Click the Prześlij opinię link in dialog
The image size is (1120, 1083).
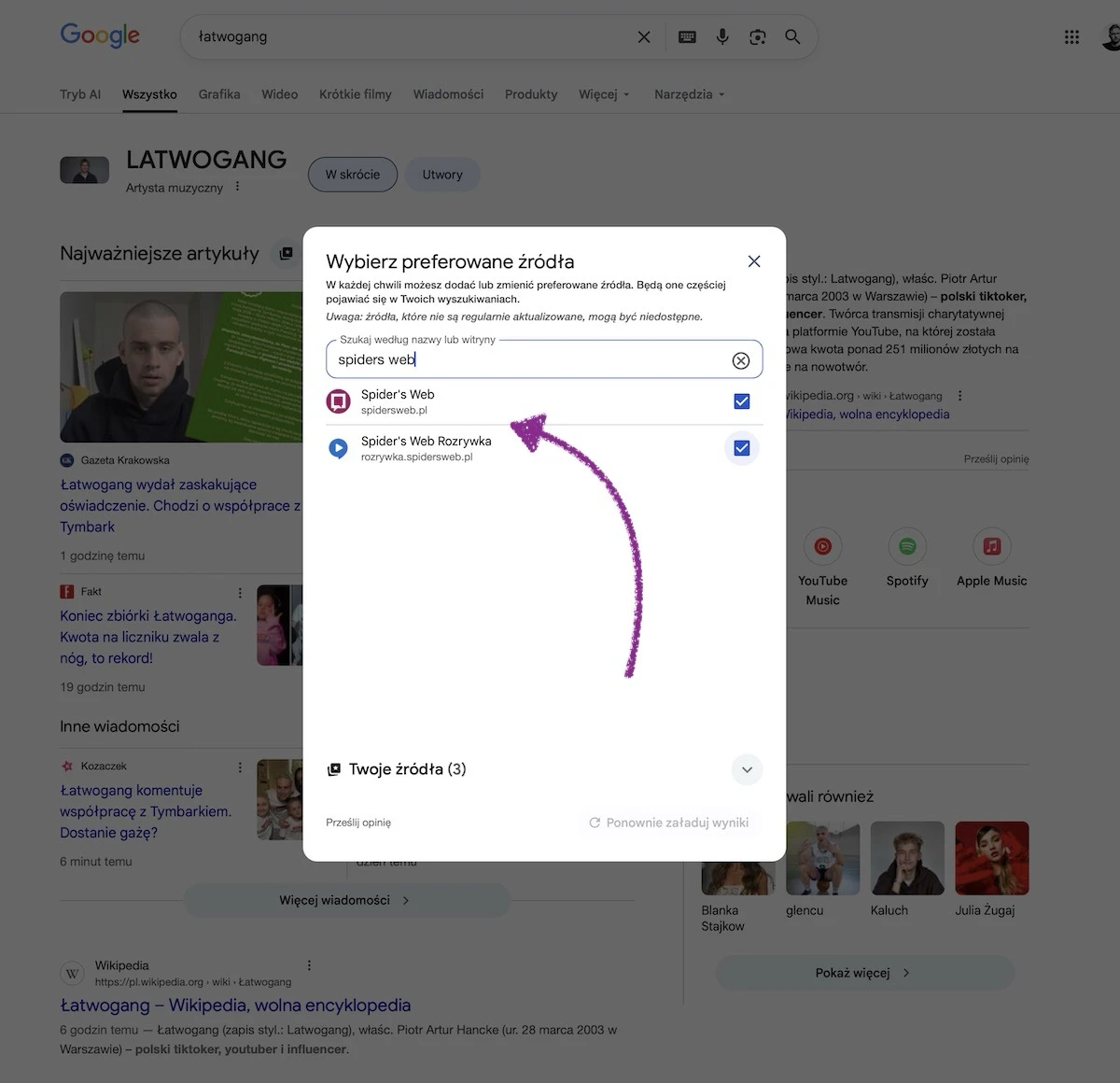(358, 823)
